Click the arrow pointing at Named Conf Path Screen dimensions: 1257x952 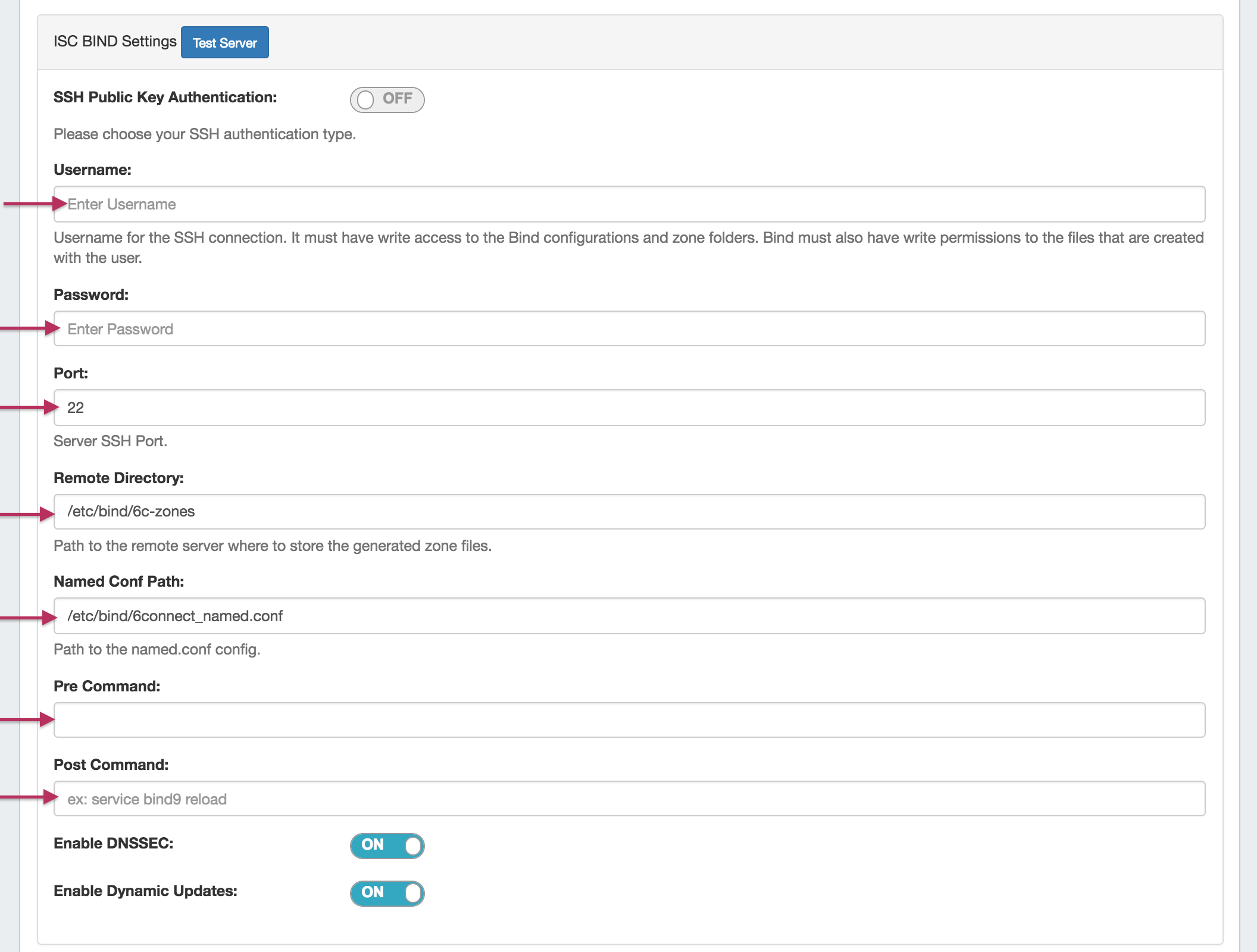(29, 618)
